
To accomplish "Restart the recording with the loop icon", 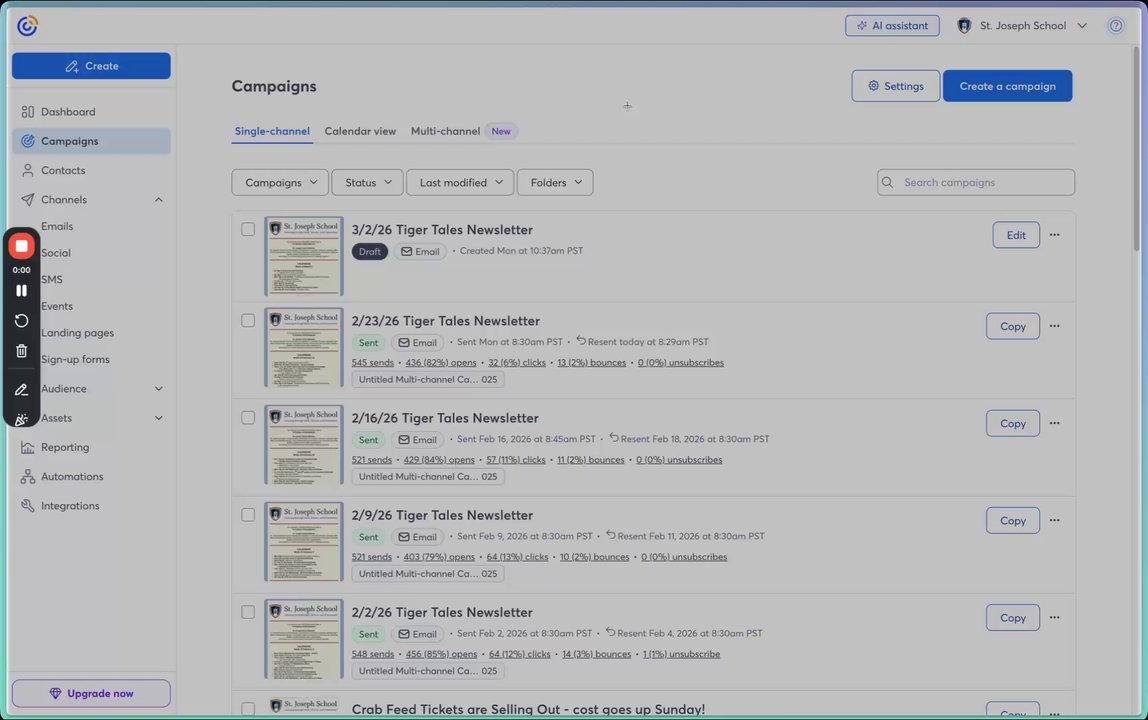I will 21,321.
